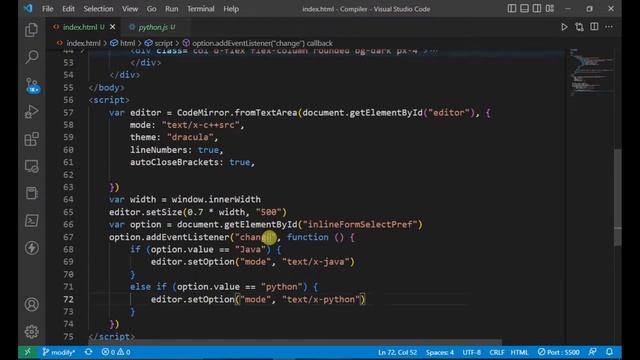Open Remote Explorer in activity bar

coord(31,166)
